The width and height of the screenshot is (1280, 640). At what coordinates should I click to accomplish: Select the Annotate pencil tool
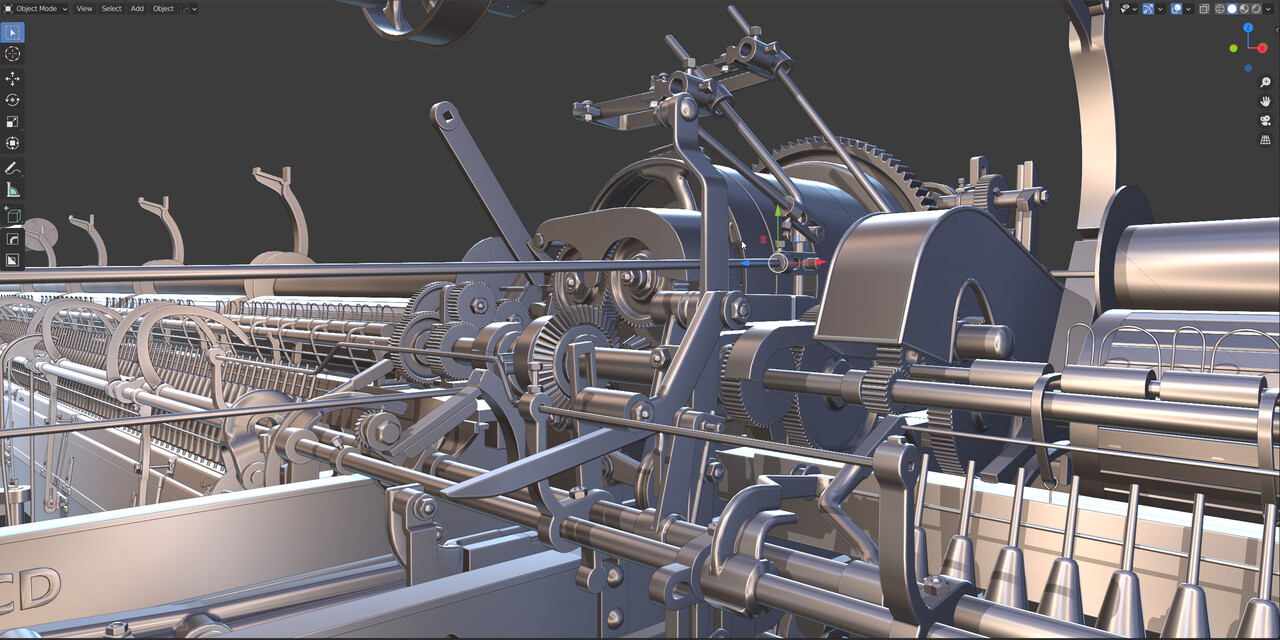tap(12, 168)
